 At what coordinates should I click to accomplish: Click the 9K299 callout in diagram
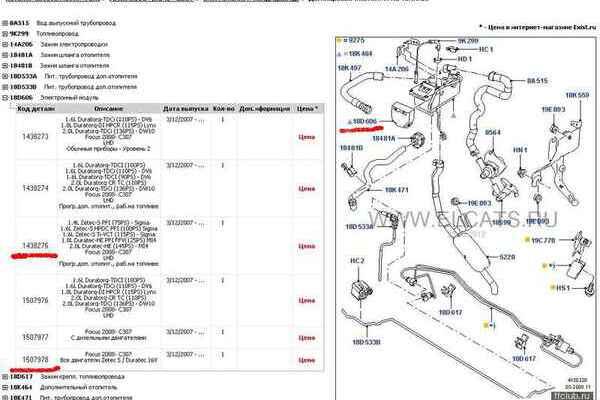point(468,41)
